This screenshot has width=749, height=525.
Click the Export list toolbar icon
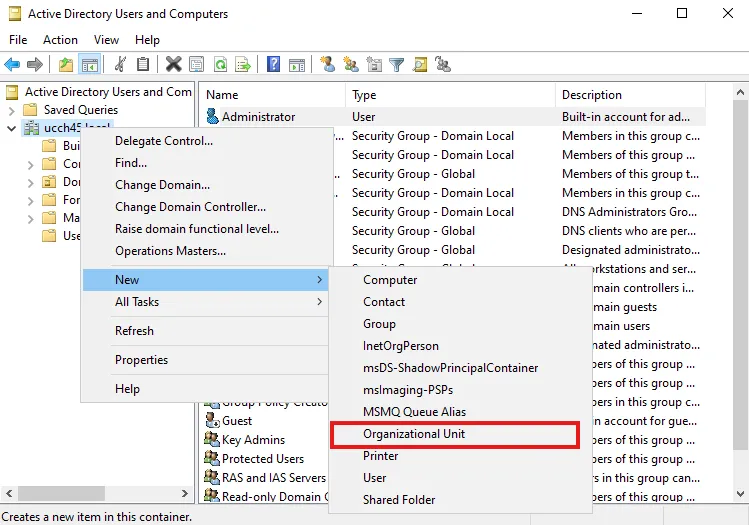(x=245, y=64)
